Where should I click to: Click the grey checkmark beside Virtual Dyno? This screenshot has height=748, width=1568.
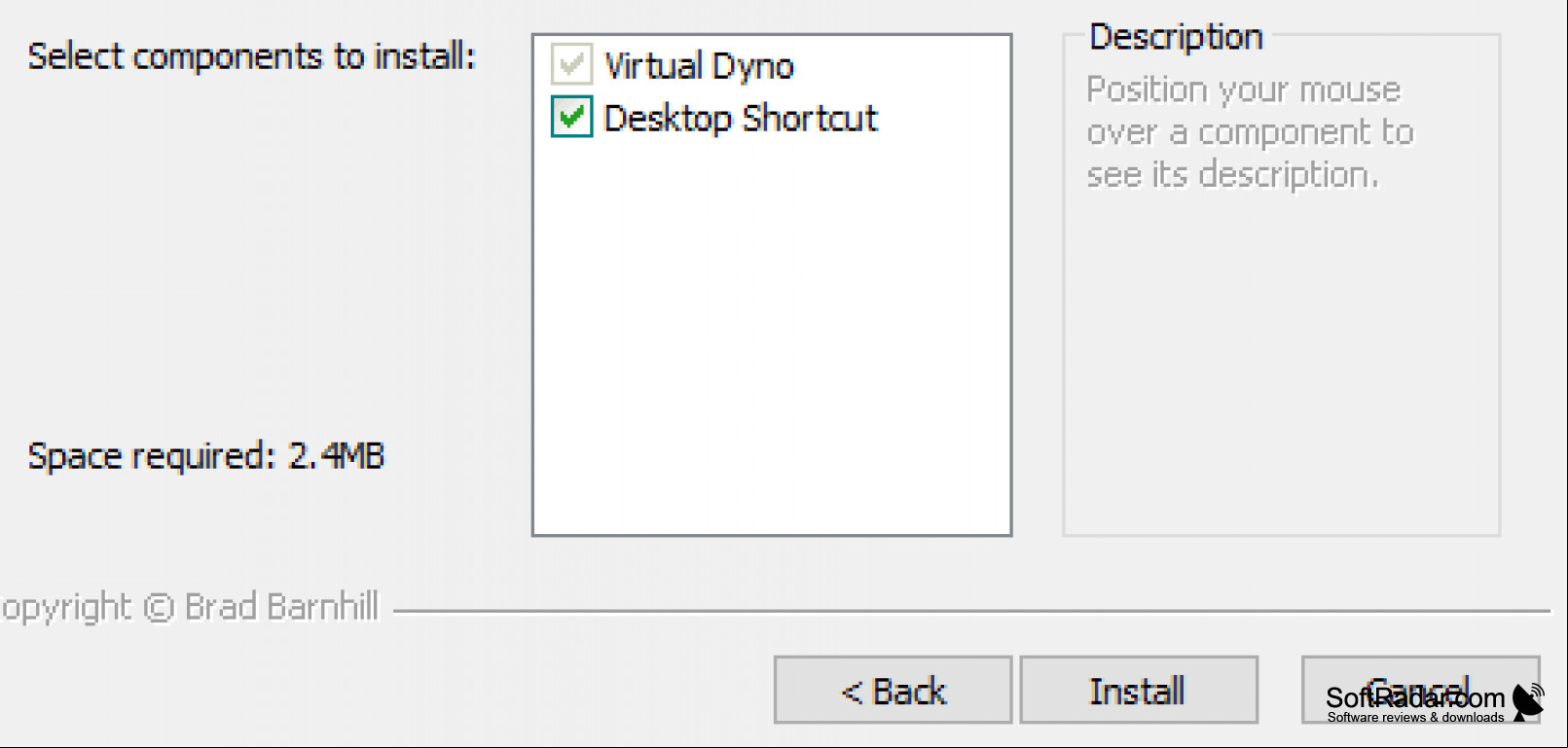click(571, 65)
